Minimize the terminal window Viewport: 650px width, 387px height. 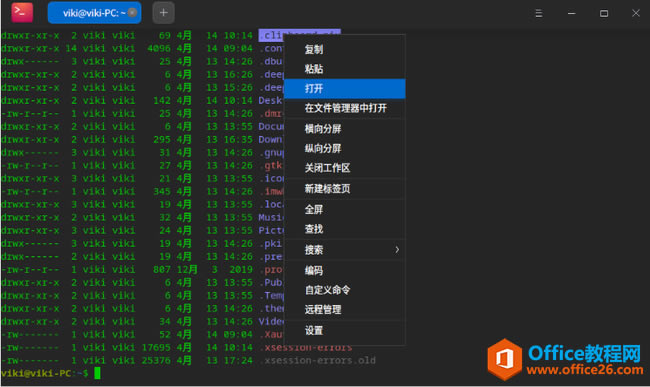[571, 13]
